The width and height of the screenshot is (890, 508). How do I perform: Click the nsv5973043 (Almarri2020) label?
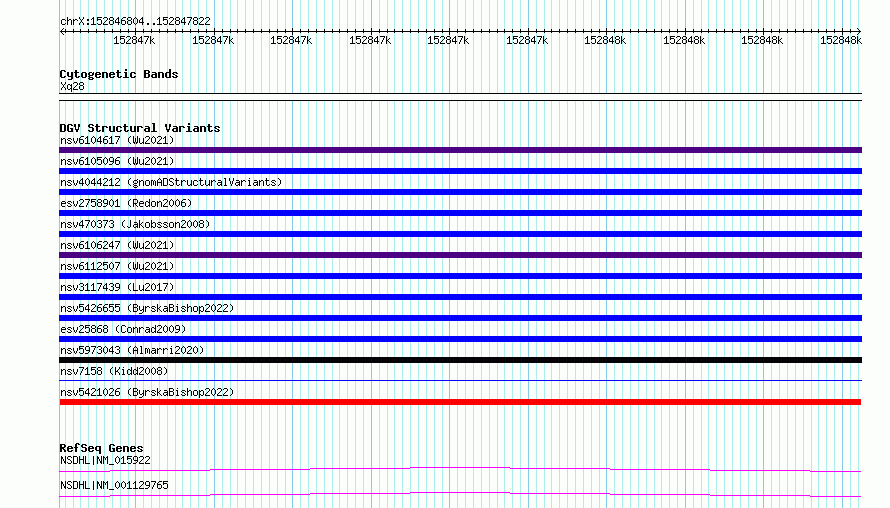pyautogui.click(x=132, y=350)
